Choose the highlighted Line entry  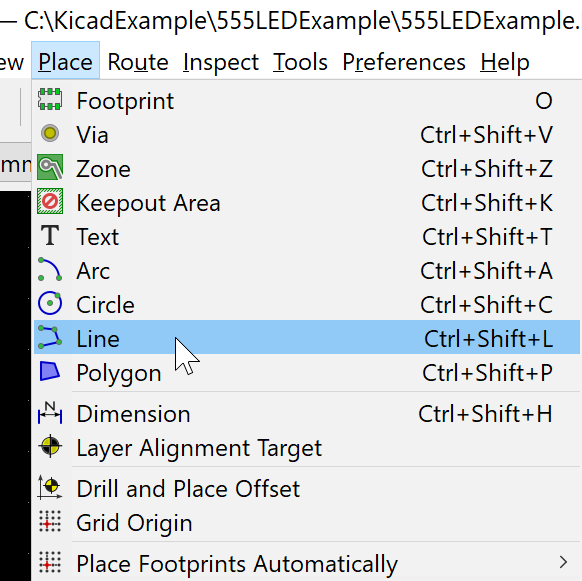pyautogui.click(x=307, y=337)
